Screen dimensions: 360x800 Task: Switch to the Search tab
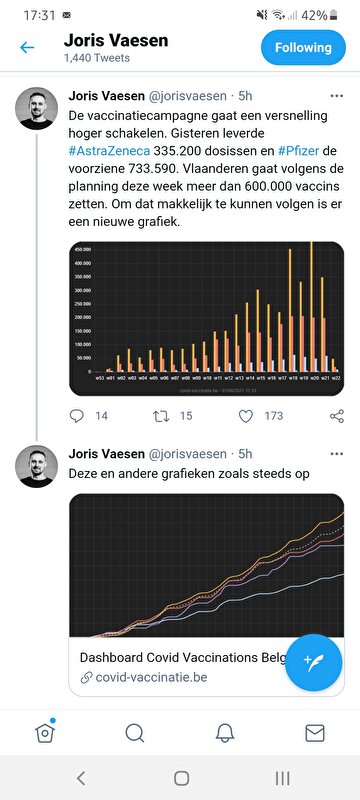135,733
